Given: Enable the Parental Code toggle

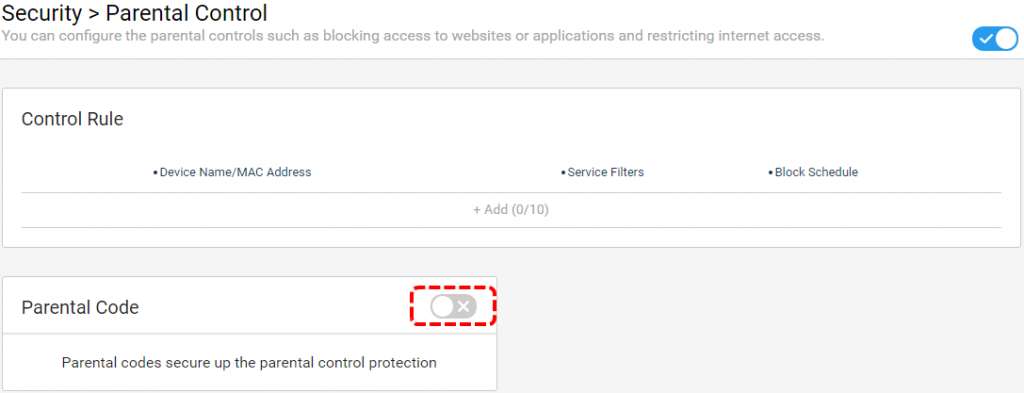Looking at the screenshot, I should (453, 306).
